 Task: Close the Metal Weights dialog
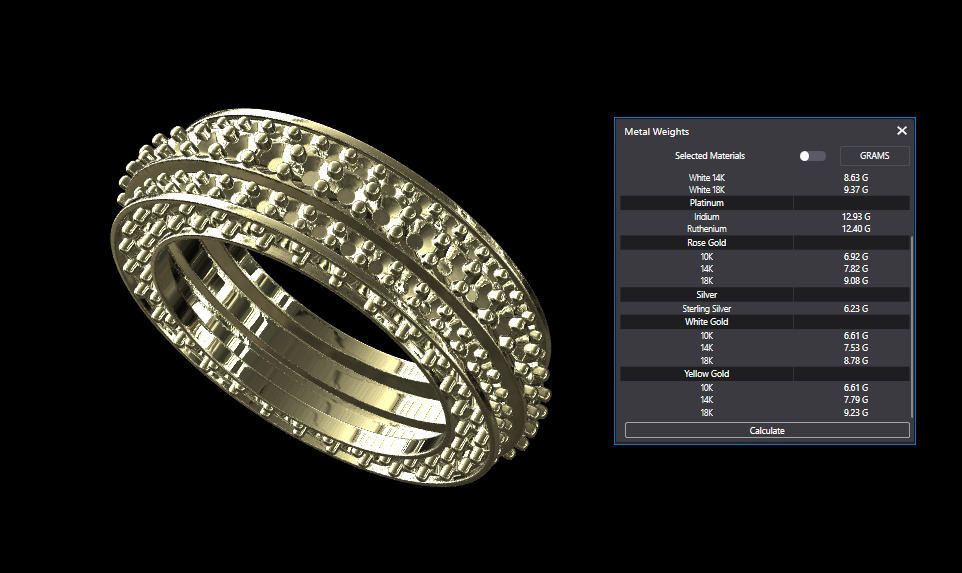coord(901,131)
